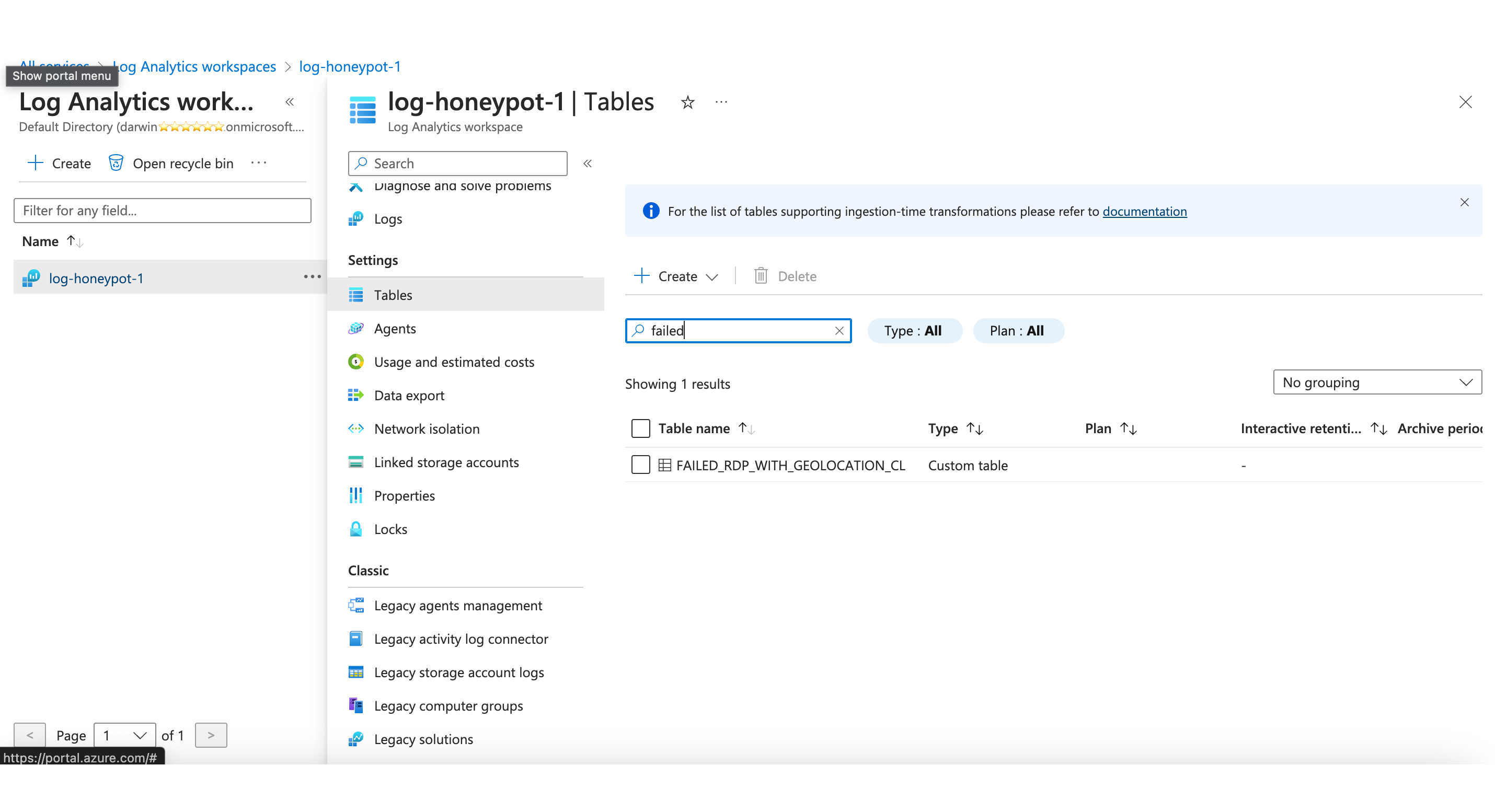Open Usage and estimated costs
The height and width of the screenshot is (812, 1495).
point(453,362)
